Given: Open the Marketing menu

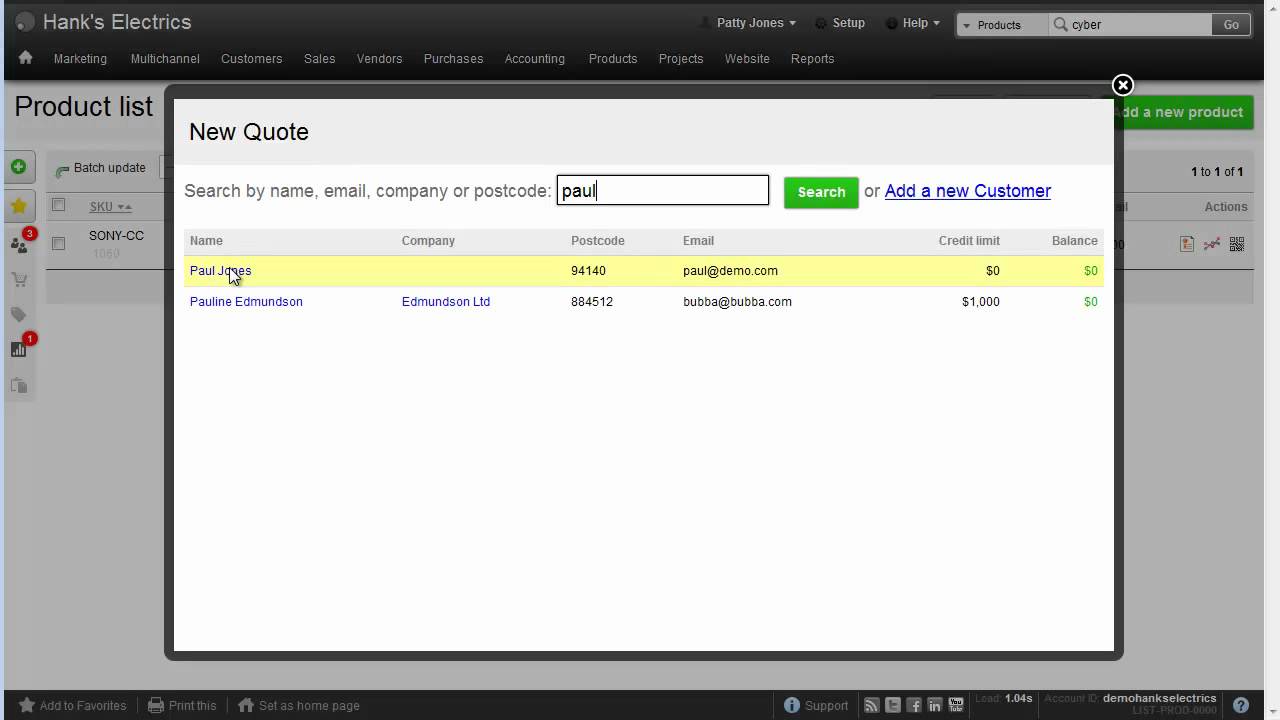Looking at the screenshot, I should 80,59.
